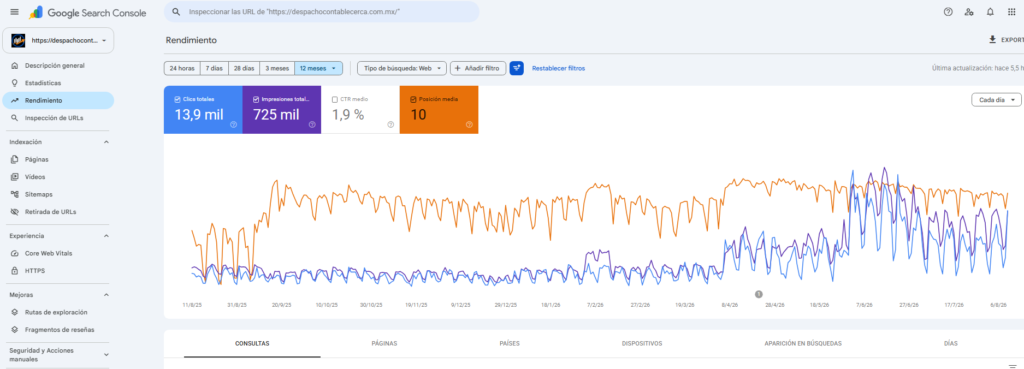
Task: Click the Google Search Console logo
Action: click(88, 12)
